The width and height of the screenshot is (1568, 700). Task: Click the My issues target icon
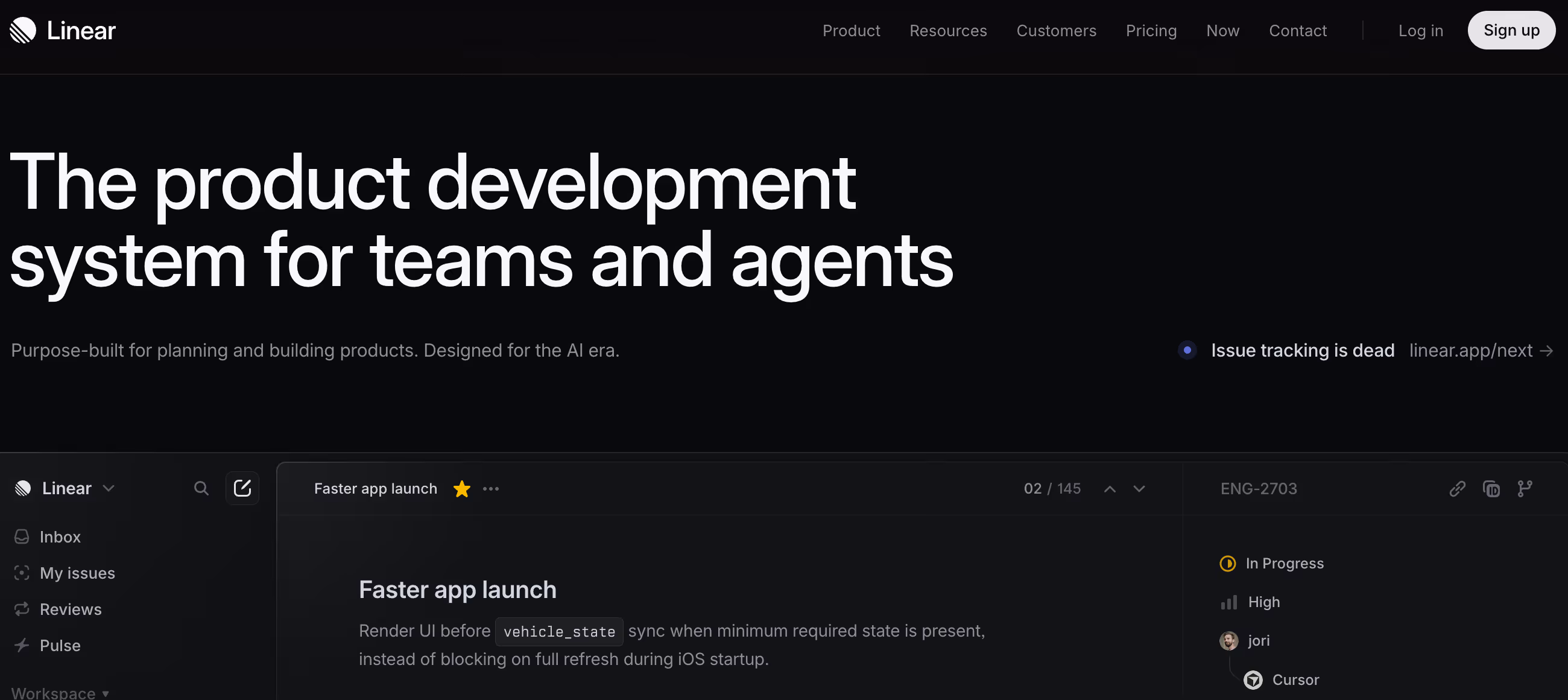[x=22, y=573]
